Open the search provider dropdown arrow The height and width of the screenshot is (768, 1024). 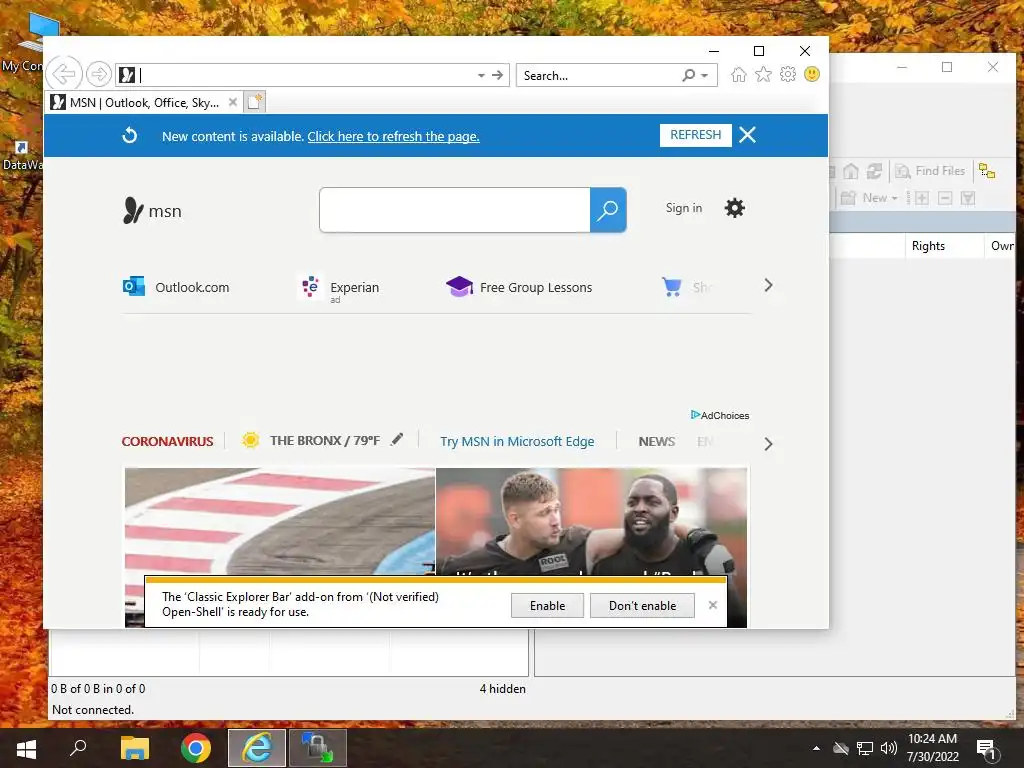coord(705,75)
